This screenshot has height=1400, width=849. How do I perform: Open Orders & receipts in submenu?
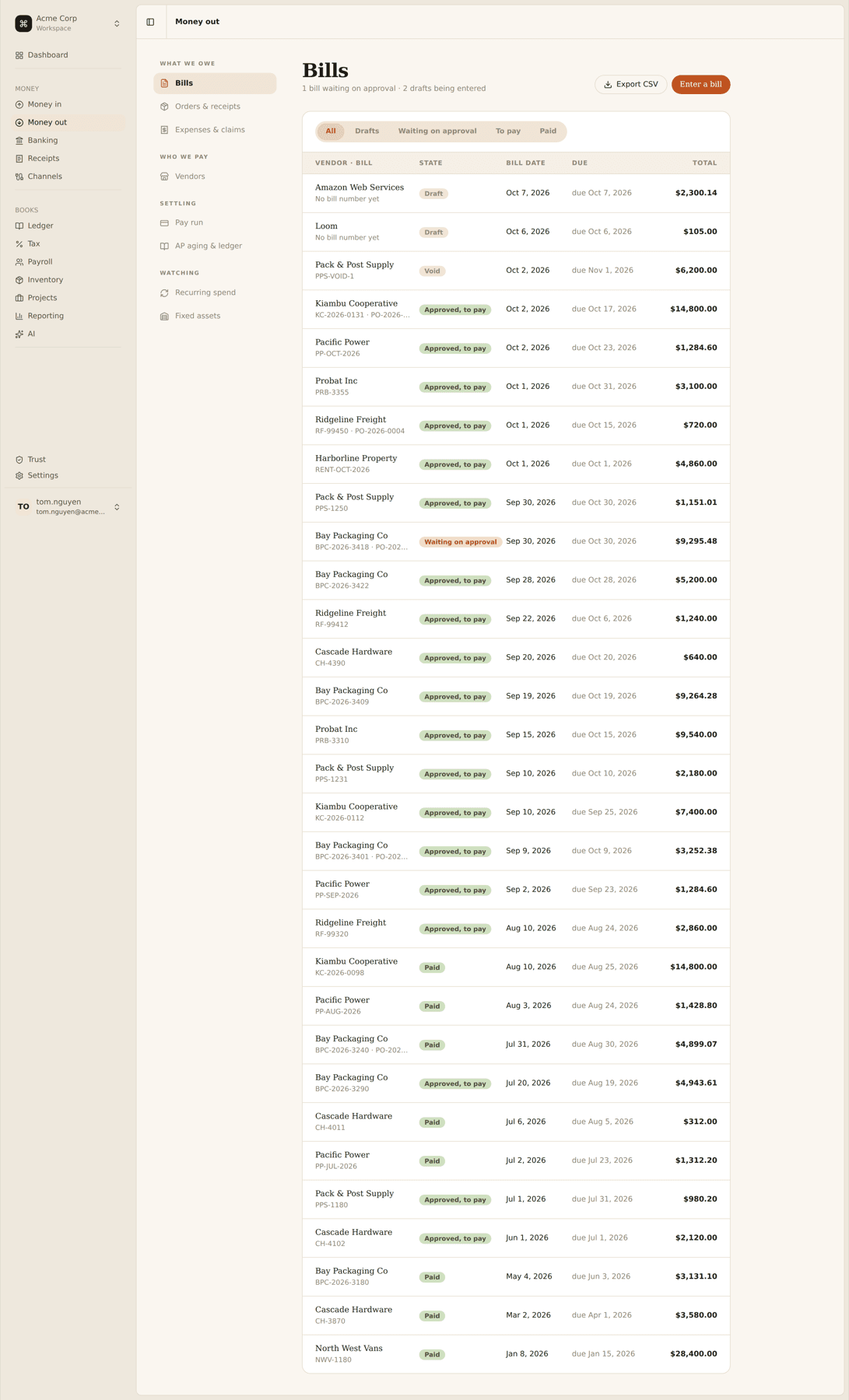pyautogui.click(x=215, y=107)
